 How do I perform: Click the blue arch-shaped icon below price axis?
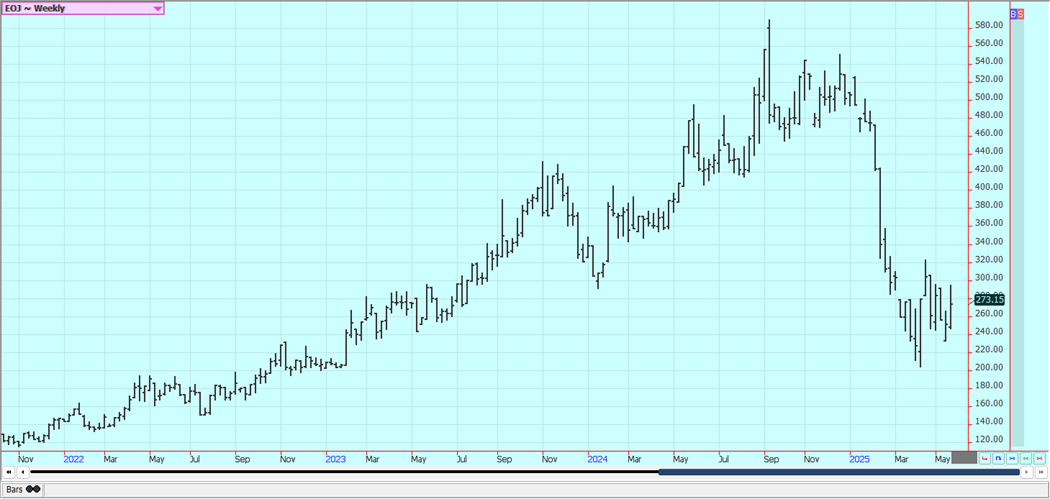(x=998, y=458)
